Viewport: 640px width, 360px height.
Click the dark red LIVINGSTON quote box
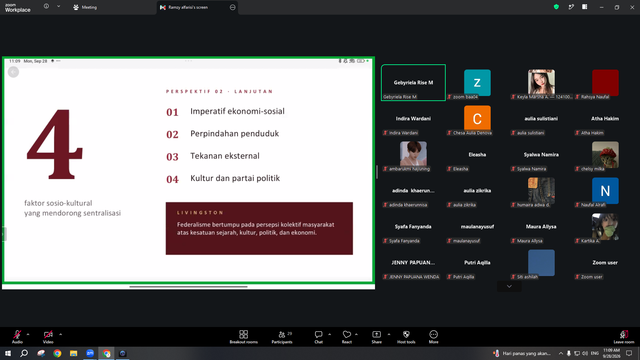pyautogui.click(x=259, y=228)
